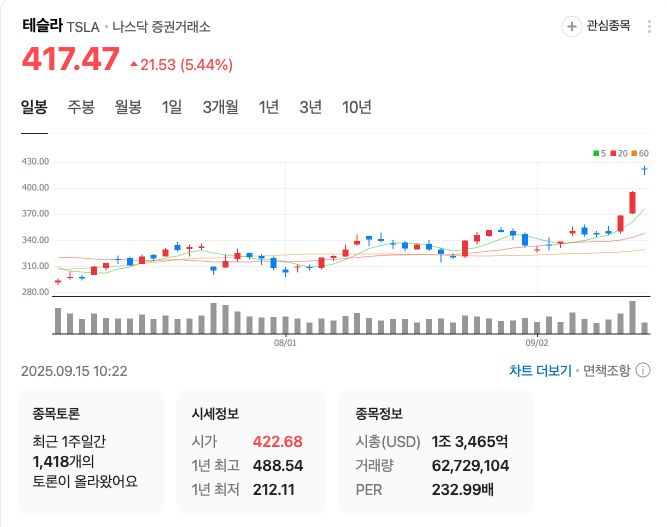Image resolution: width=667 pixels, height=527 pixels.
Task: Click the 09/02 date marker on chart axis
Action: (x=537, y=343)
